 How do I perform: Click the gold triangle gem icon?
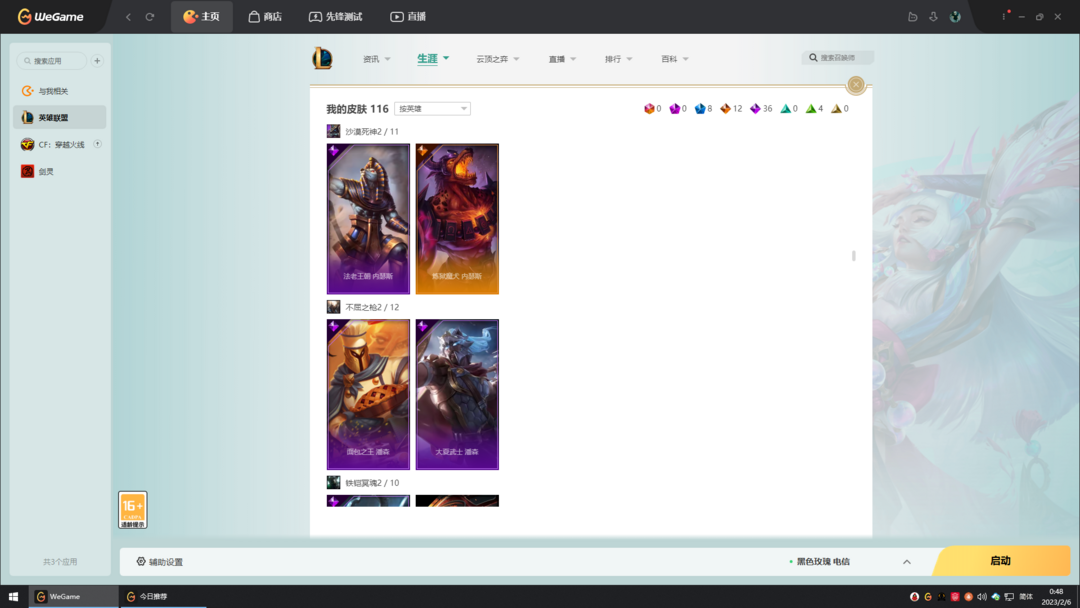point(836,109)
